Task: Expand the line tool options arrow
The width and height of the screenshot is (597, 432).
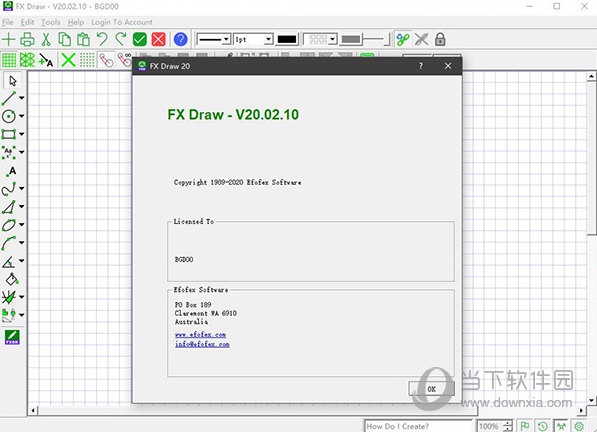Action: pyautogui.click(x=21, y=98)
